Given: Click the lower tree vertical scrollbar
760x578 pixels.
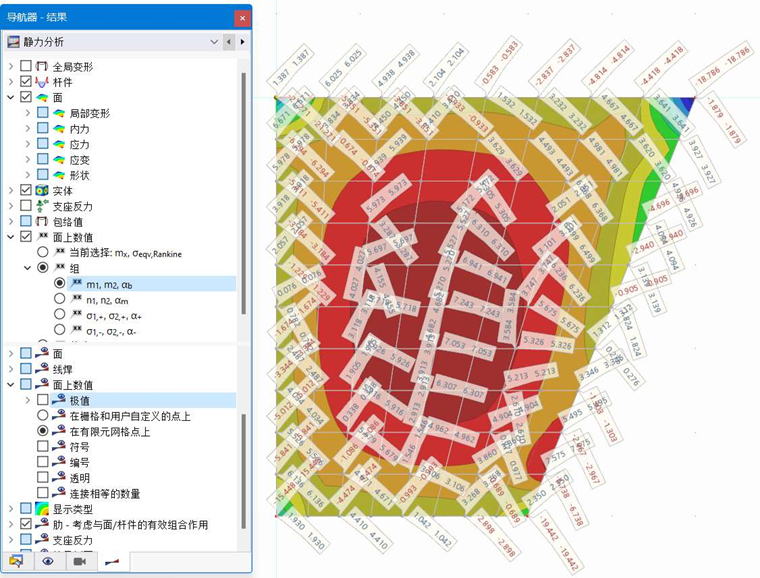Looking at the screenshot, I should click(243, 471).
